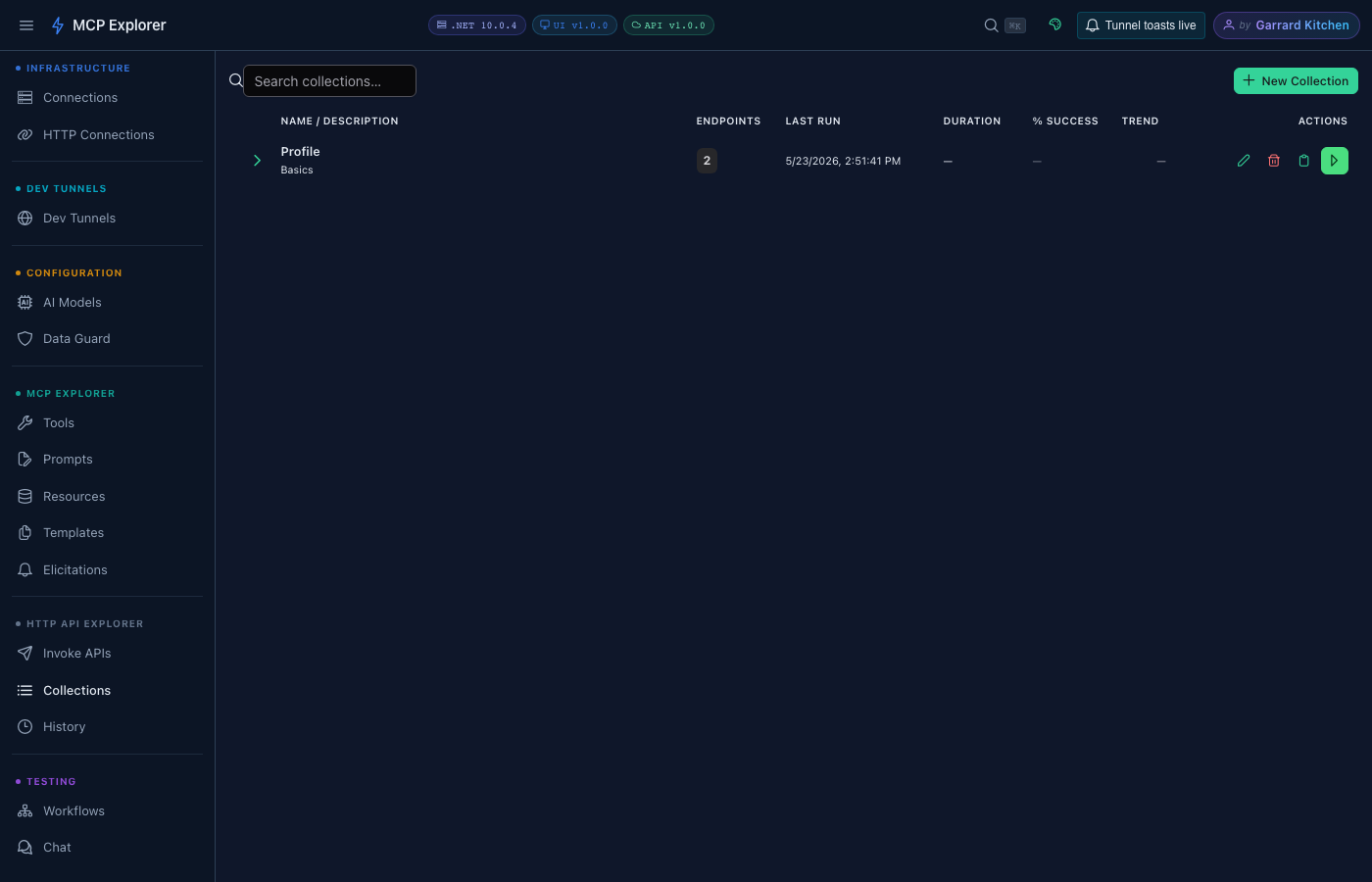Screen dimensions: 1372x882
Task: Click the Duration column header
Action: point(972,122)
